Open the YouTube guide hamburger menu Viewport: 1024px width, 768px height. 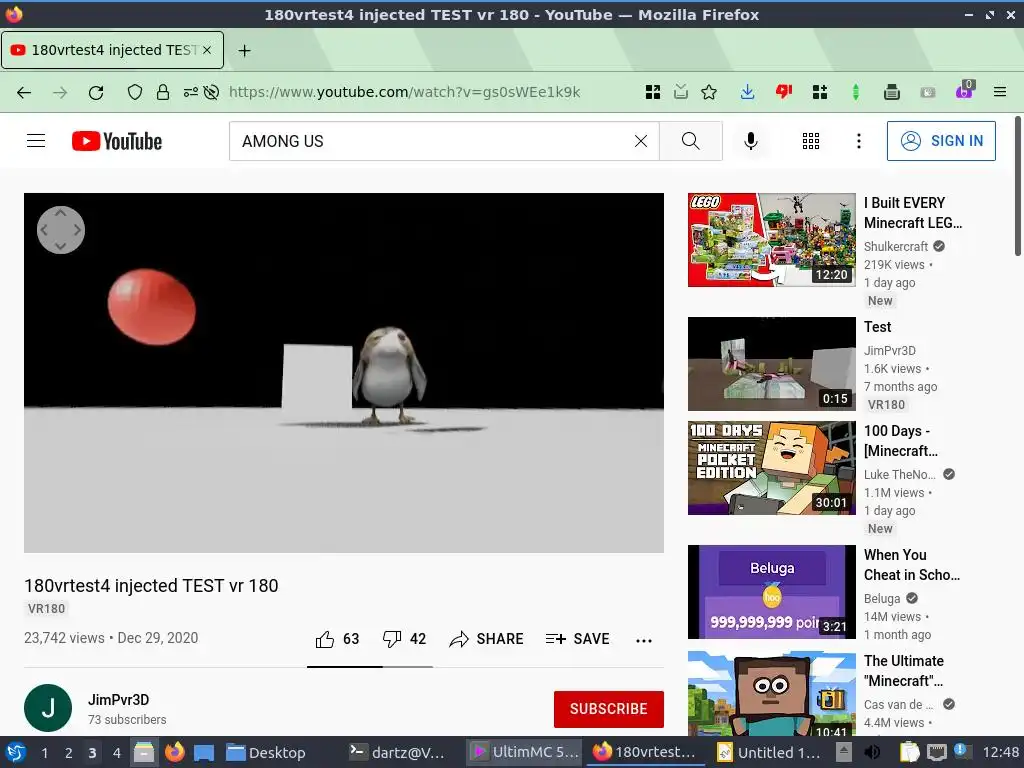point(36,141)
